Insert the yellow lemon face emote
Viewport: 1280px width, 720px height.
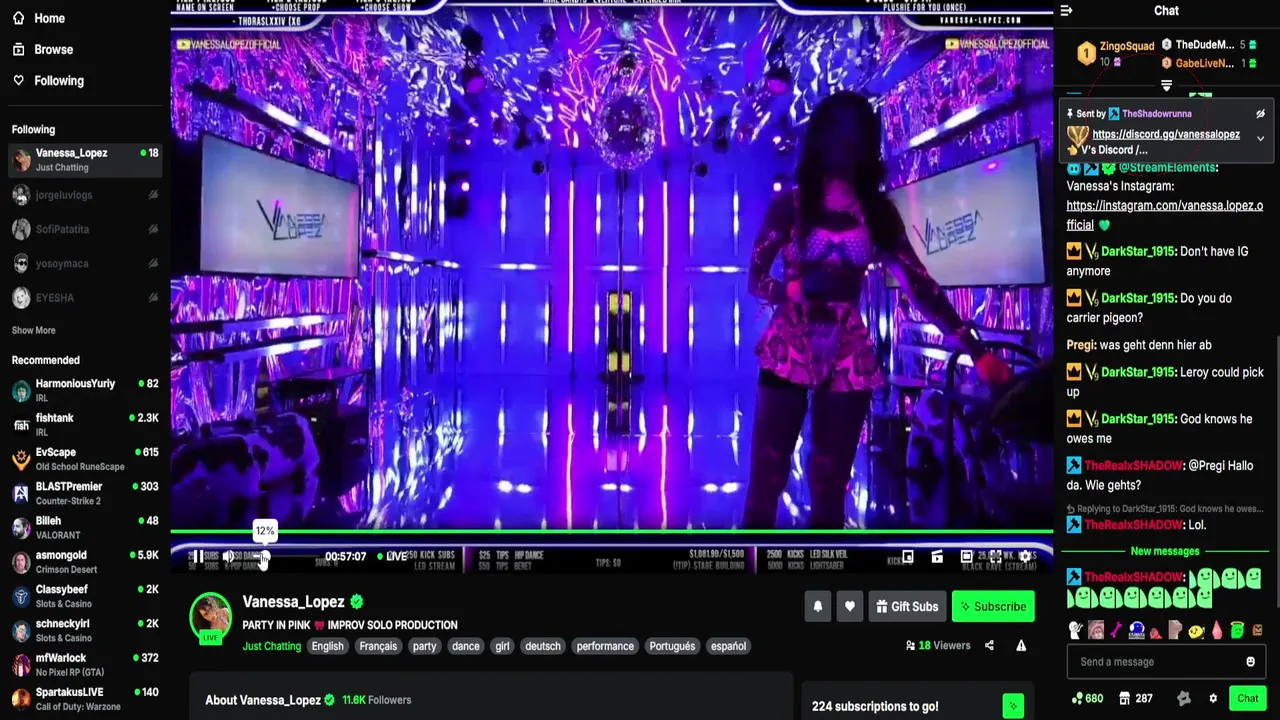point(1196,630)
